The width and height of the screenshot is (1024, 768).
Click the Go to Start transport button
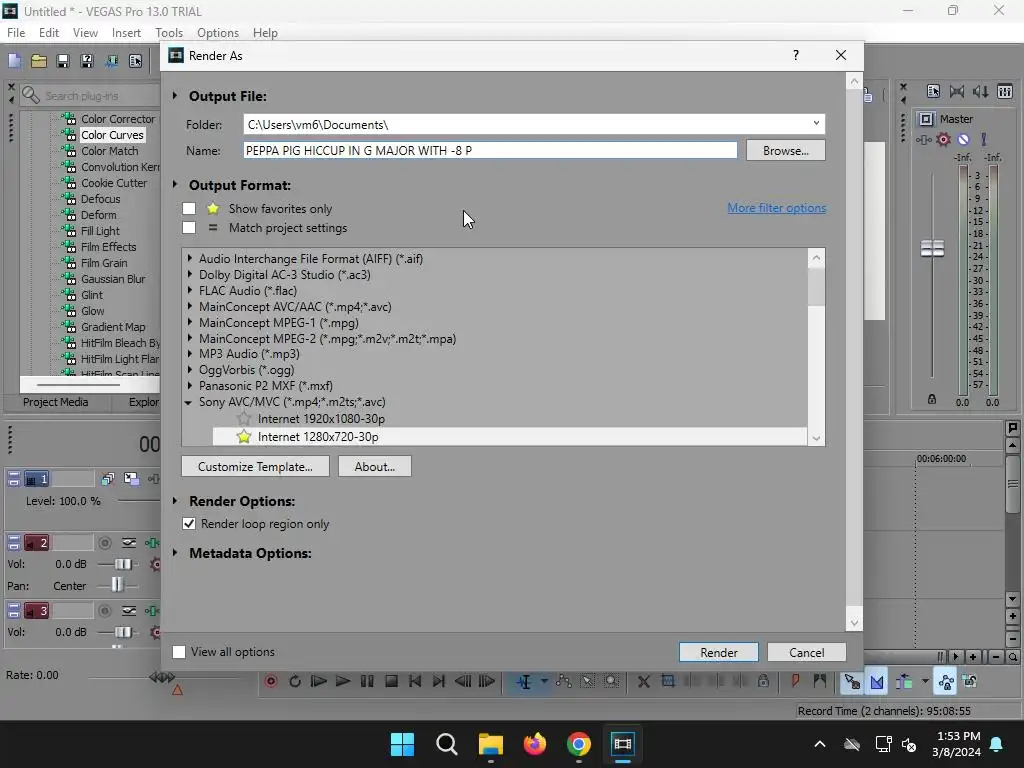coord(415,681)
